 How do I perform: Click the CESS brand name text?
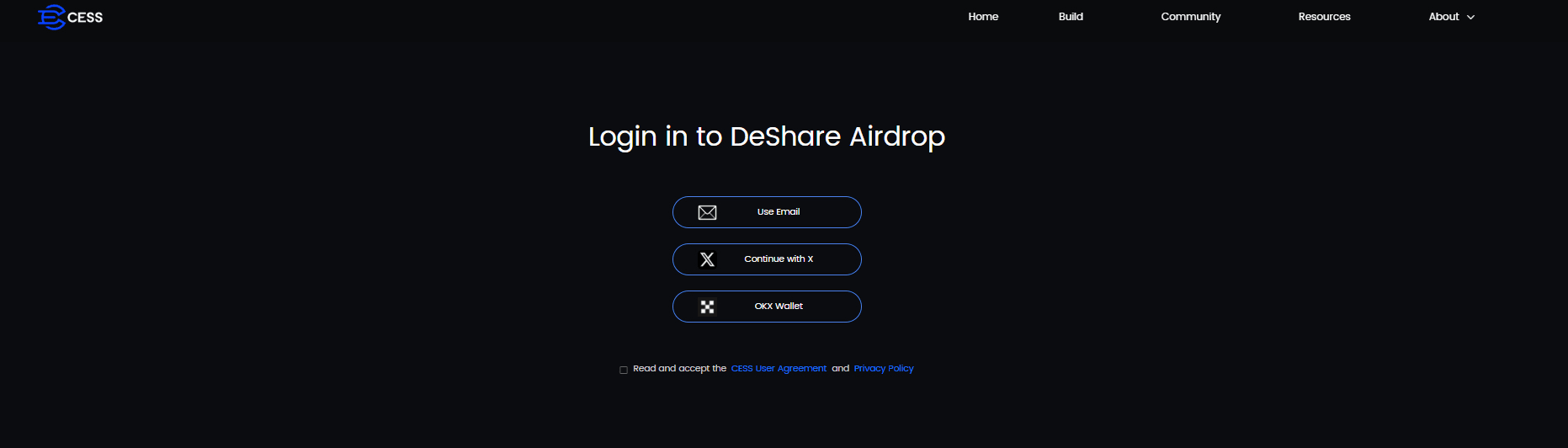pos(85,18)
